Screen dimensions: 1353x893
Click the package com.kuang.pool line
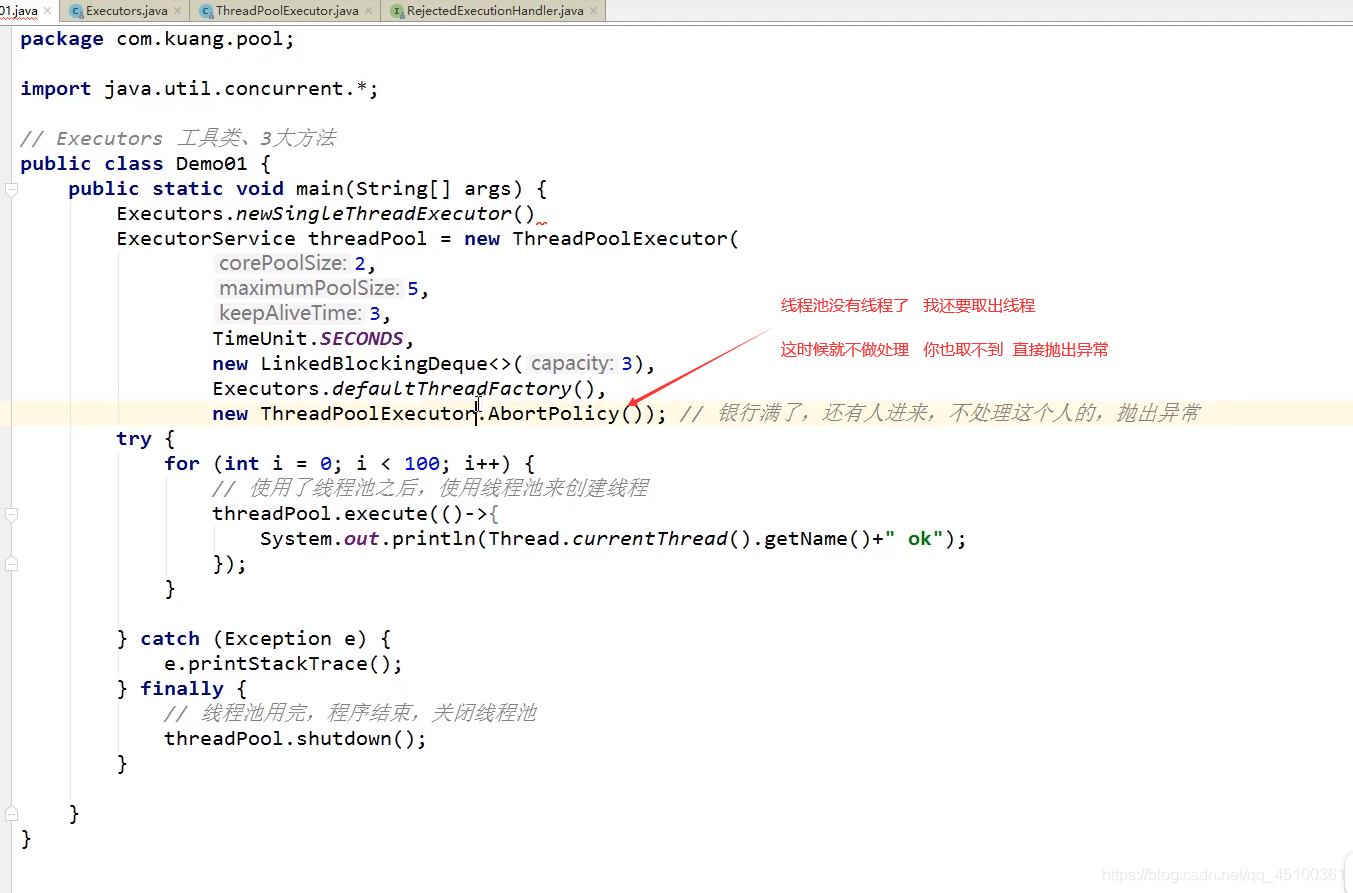coord(157,39)
